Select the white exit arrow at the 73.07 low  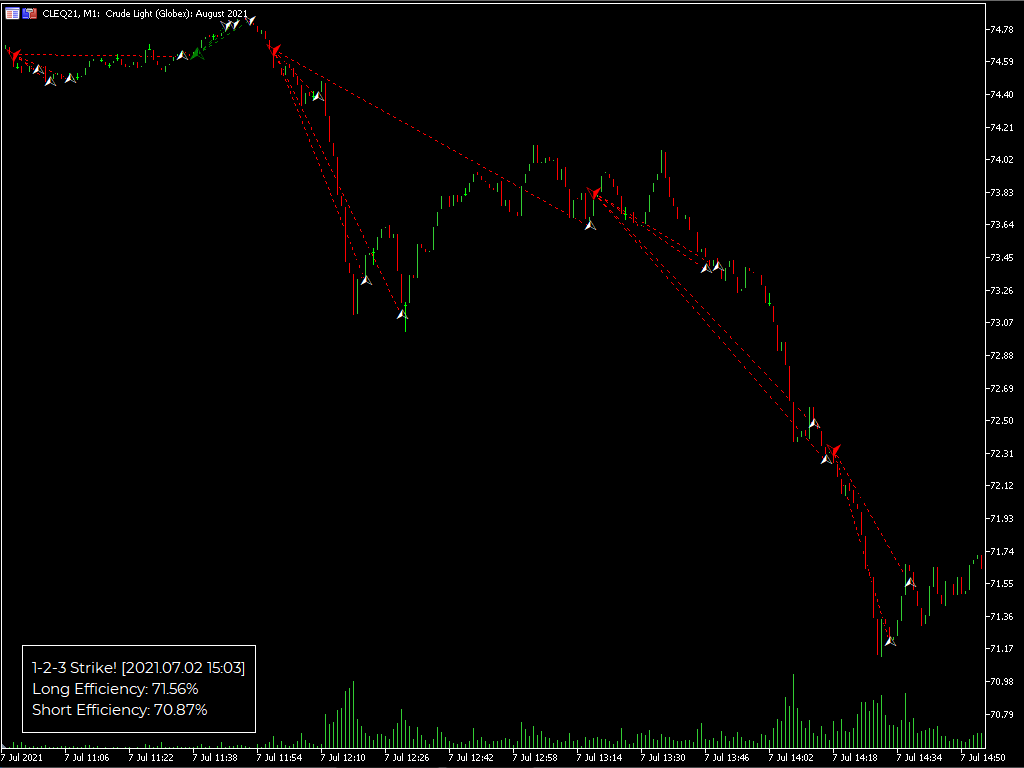coord(402,314)
